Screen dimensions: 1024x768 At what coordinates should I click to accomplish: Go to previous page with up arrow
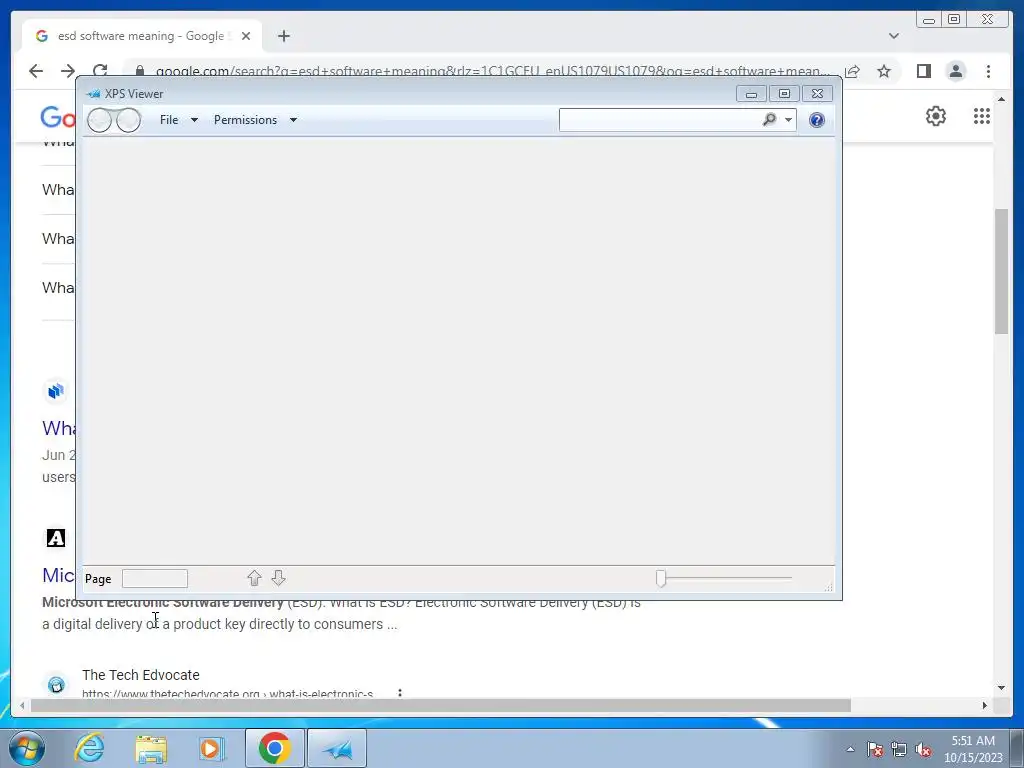(x=254, y=578)
